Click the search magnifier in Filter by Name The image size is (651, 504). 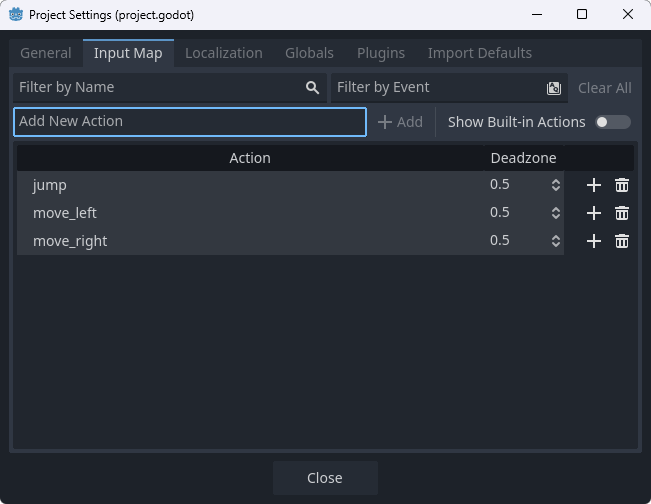(313, 88)
